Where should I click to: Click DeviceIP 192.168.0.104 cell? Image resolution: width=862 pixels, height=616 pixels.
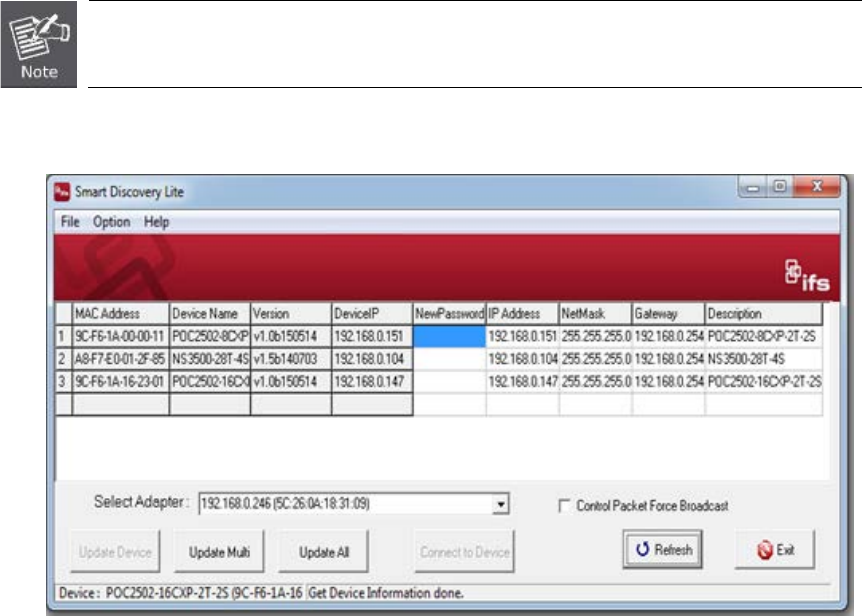(x=372, y=359)
